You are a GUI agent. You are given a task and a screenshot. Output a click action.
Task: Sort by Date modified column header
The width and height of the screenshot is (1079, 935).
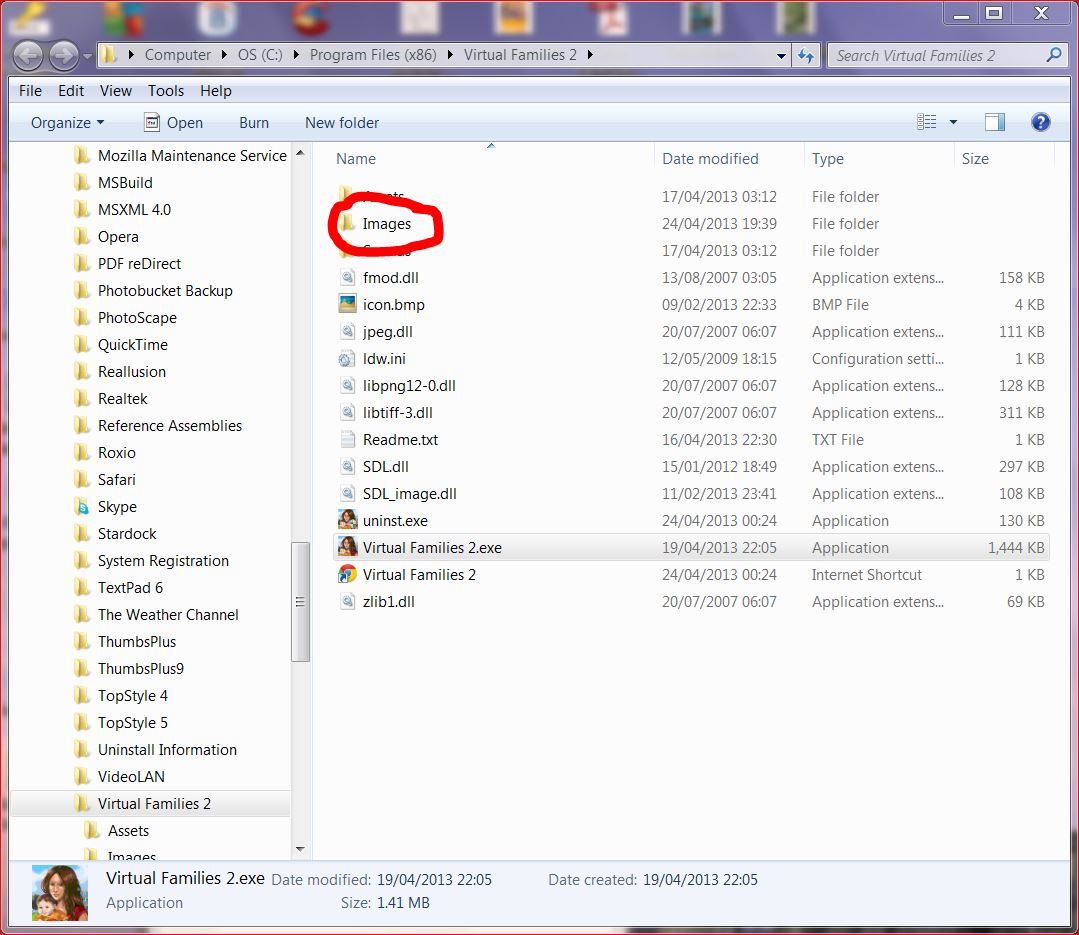click(x=710, y=159)
